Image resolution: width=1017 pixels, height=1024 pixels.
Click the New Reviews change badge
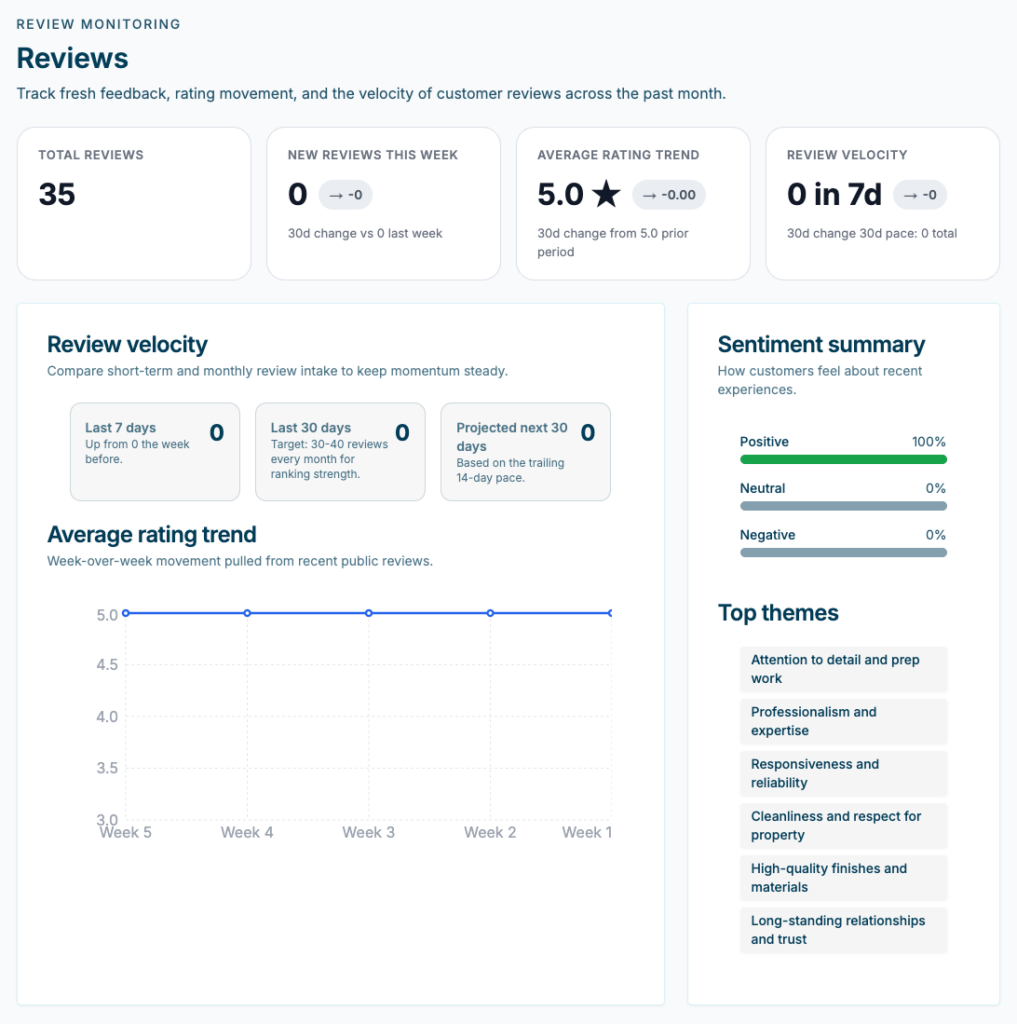[x=345, y=195]
